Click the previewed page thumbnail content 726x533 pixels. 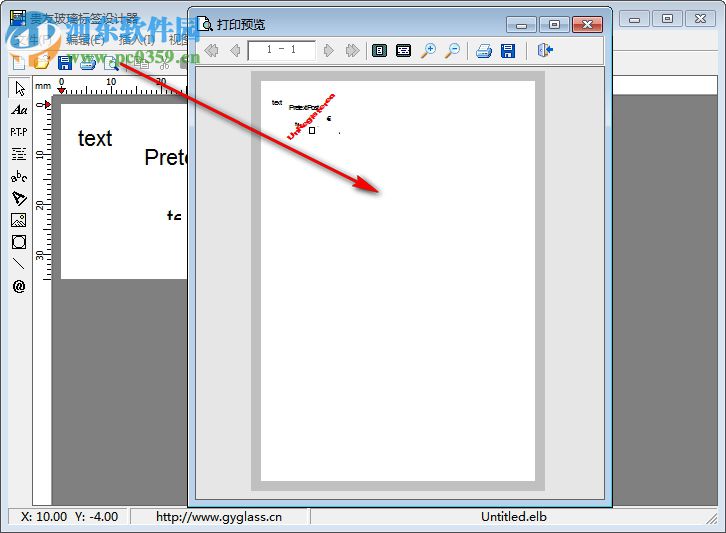[x=398, y=281]
